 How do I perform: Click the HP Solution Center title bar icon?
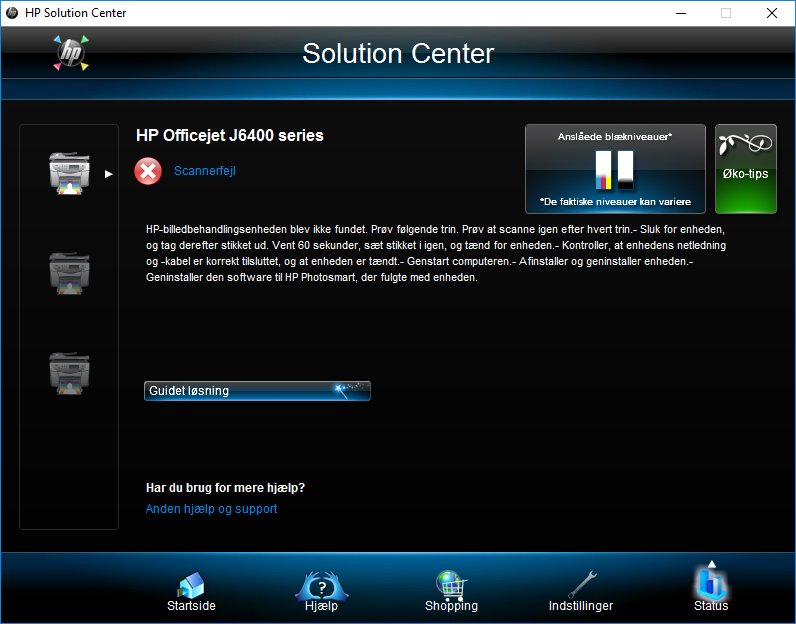click(12, 13)
